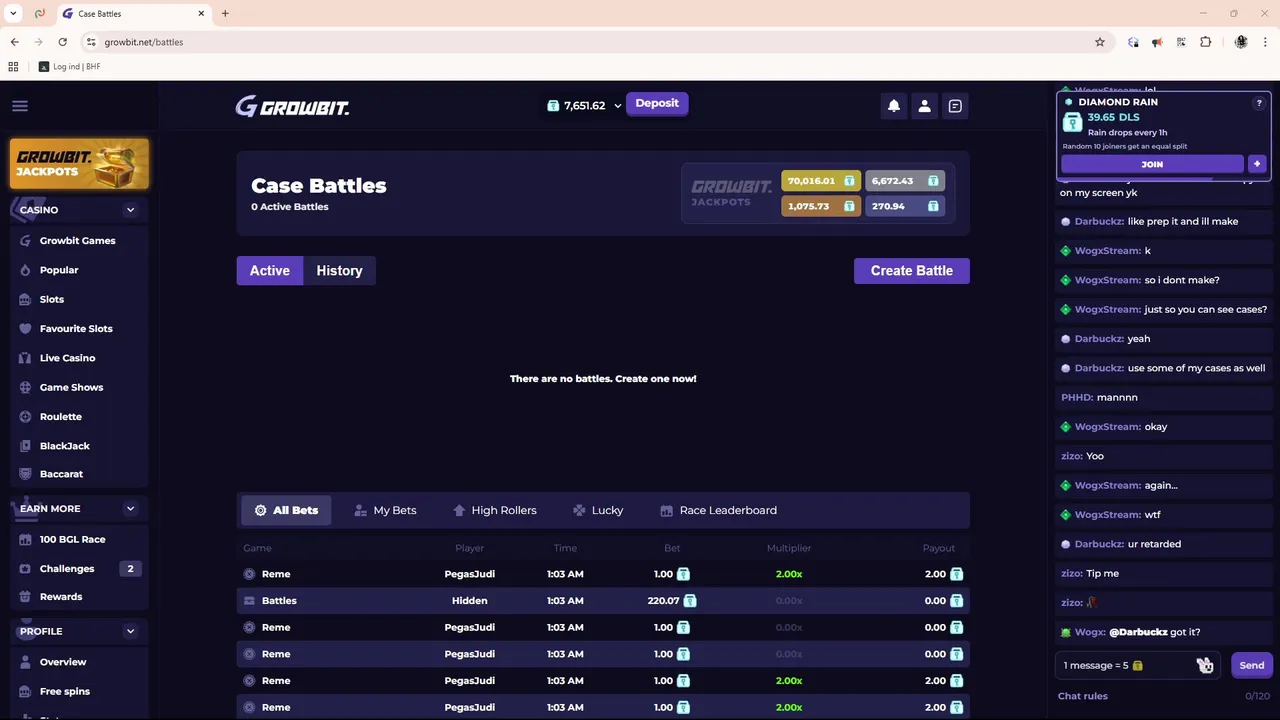Focus the chat message input

(1125, 665)
